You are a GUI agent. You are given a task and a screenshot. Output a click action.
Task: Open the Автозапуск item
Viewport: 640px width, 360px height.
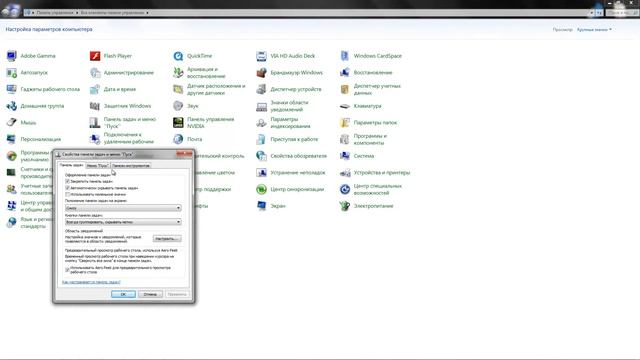27,73
